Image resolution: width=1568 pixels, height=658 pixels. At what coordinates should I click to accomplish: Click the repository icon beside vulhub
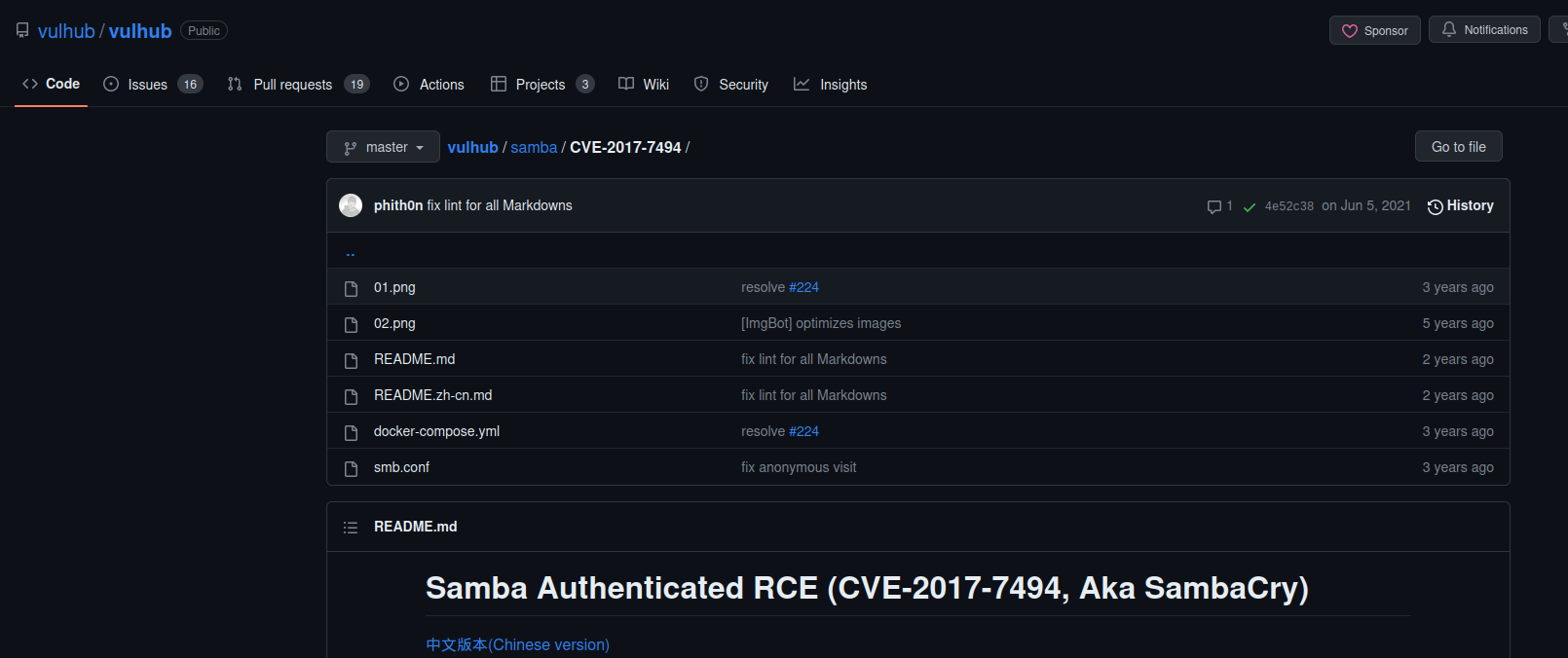pos(22,30)
